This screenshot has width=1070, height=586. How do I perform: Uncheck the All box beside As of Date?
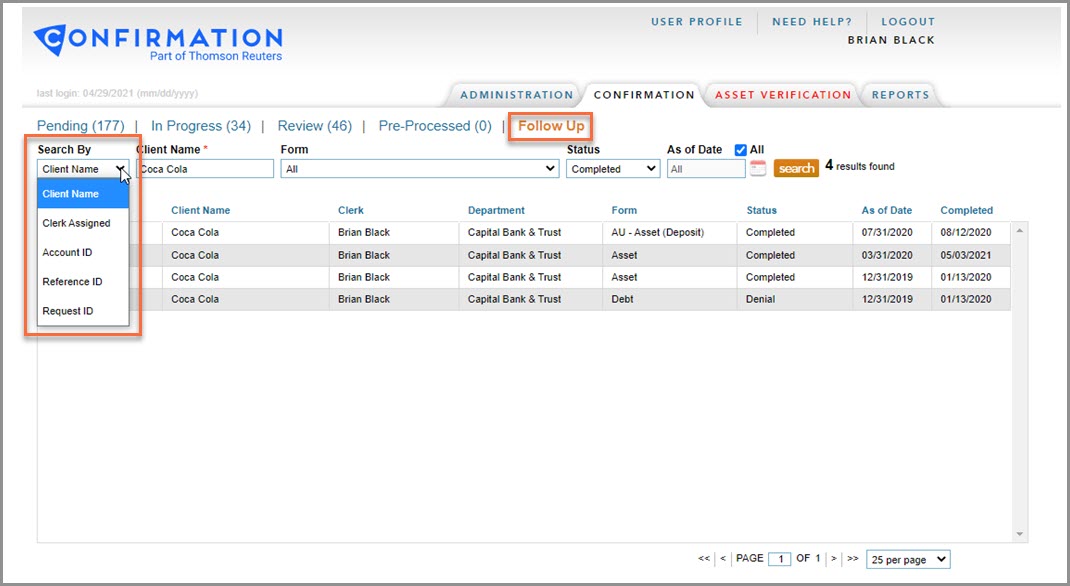click(741, 148)
